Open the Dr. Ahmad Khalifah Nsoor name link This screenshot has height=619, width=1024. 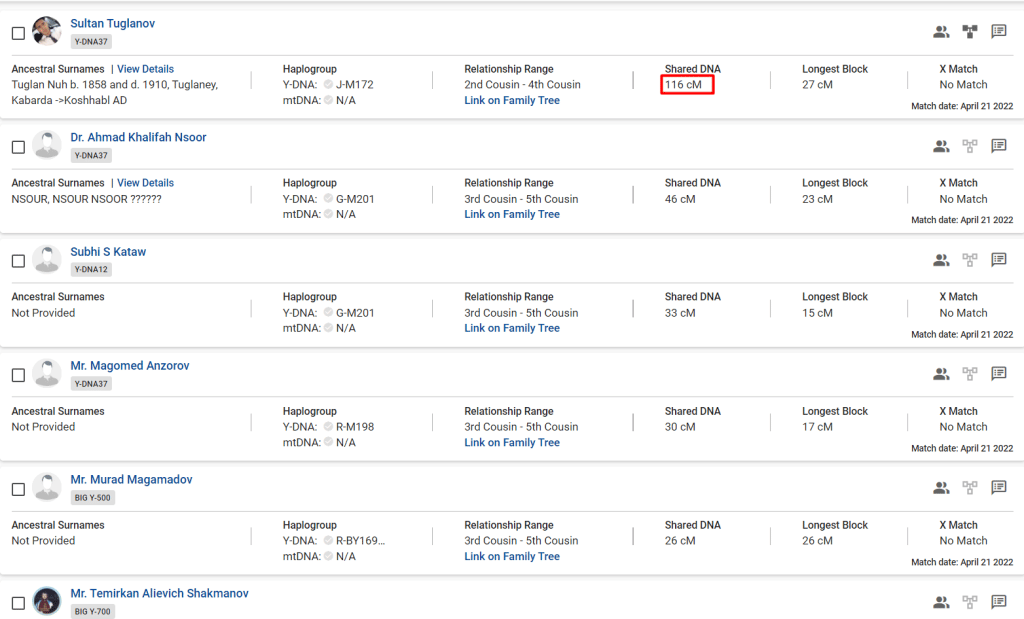(x=138, y=137)
